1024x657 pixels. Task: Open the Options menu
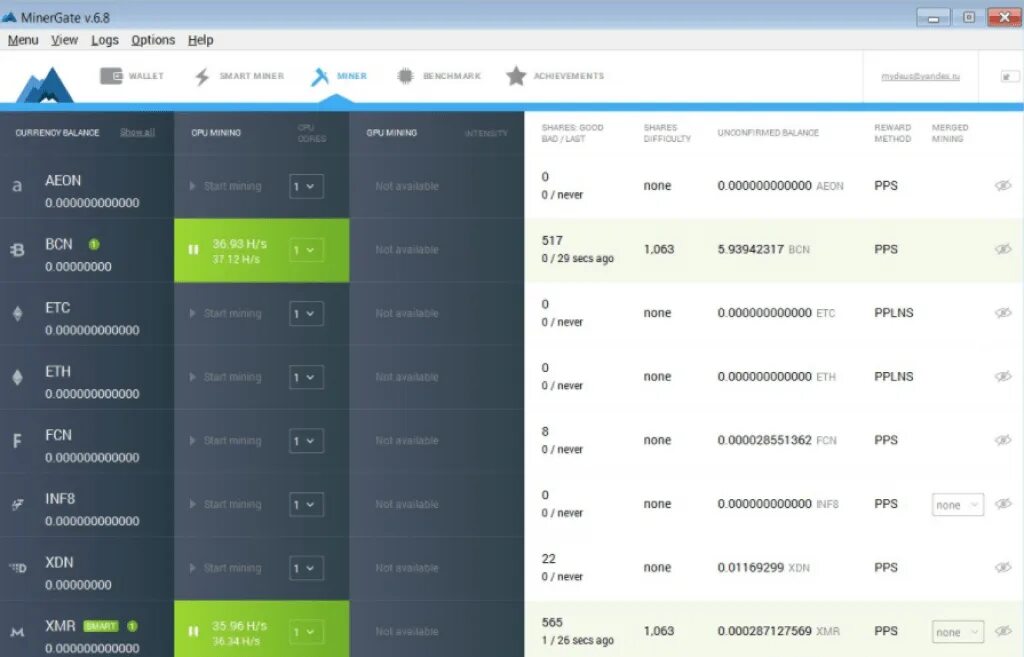153,40
